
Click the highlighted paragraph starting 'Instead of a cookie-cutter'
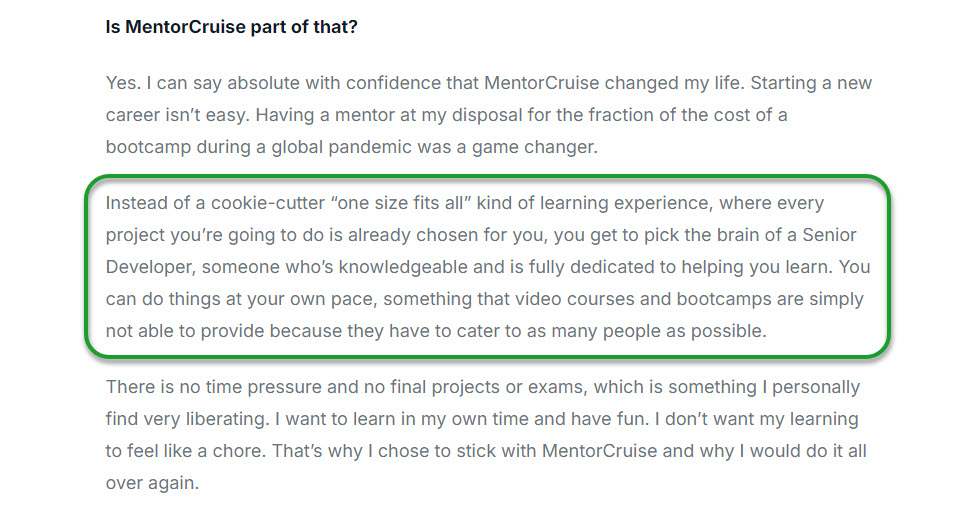click(488, 267)
